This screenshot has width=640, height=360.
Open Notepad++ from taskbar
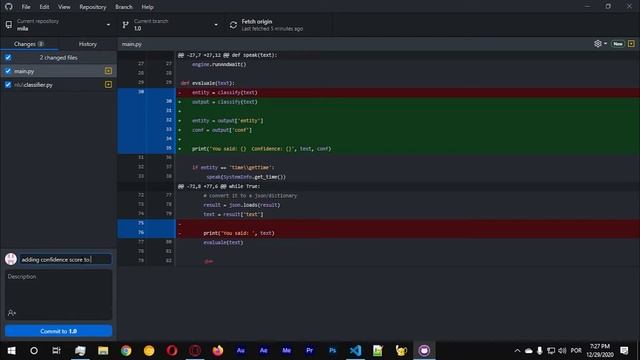click(x=378, y=351)
